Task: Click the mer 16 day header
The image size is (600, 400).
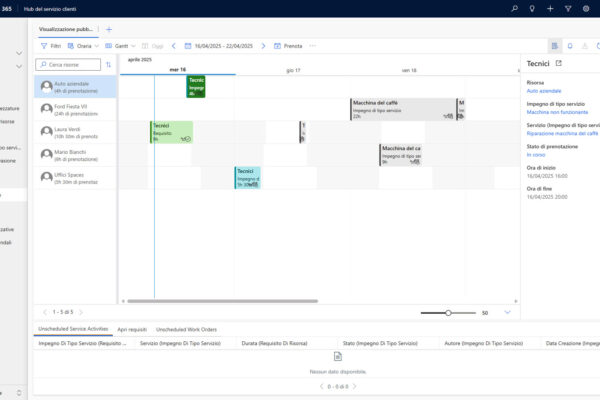Action: pos(178,70)
